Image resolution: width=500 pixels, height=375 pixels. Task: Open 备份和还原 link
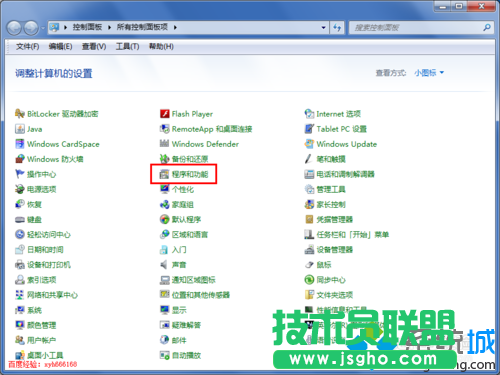pyautogui.click(x=190, y=159)
